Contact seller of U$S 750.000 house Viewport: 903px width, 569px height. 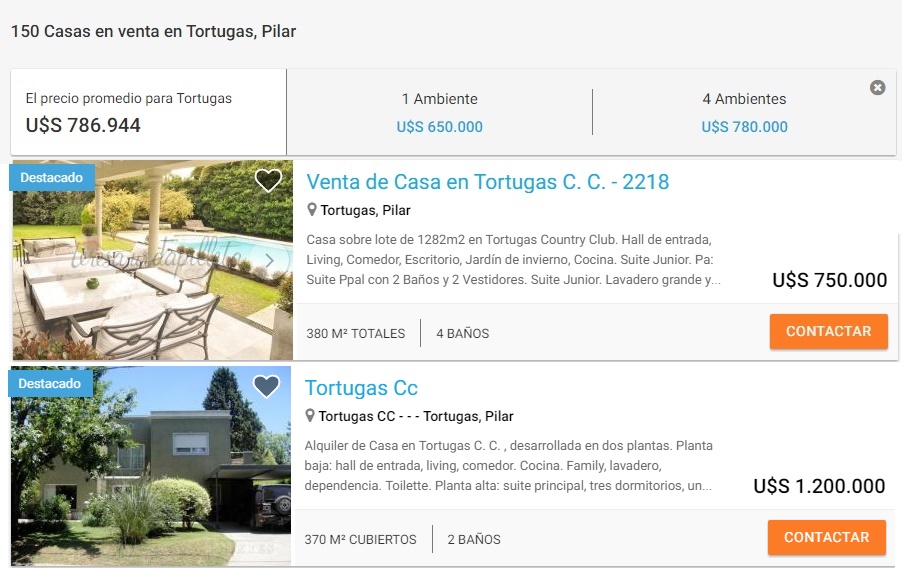click(829, 331)
